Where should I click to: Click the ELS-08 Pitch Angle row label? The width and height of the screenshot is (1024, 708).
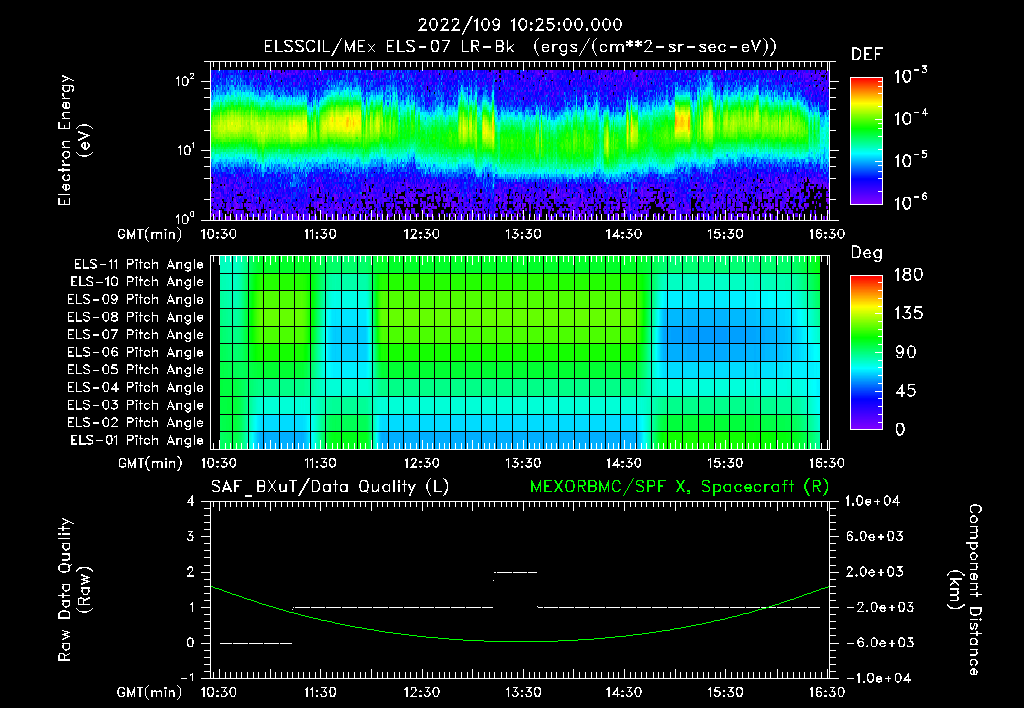coord(135,317)
